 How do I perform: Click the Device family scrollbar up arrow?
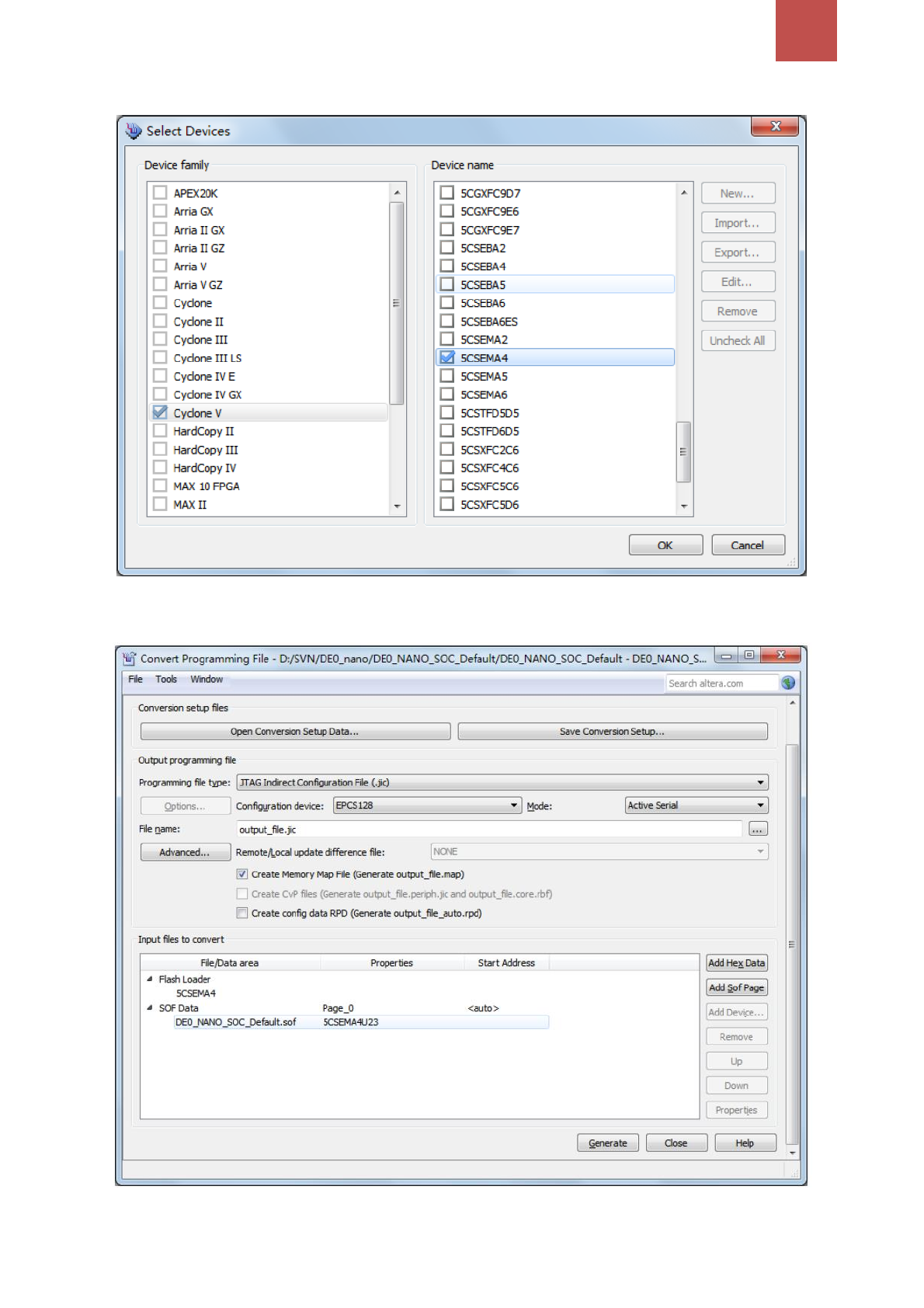pyautogui.click(x=397, y=192)
